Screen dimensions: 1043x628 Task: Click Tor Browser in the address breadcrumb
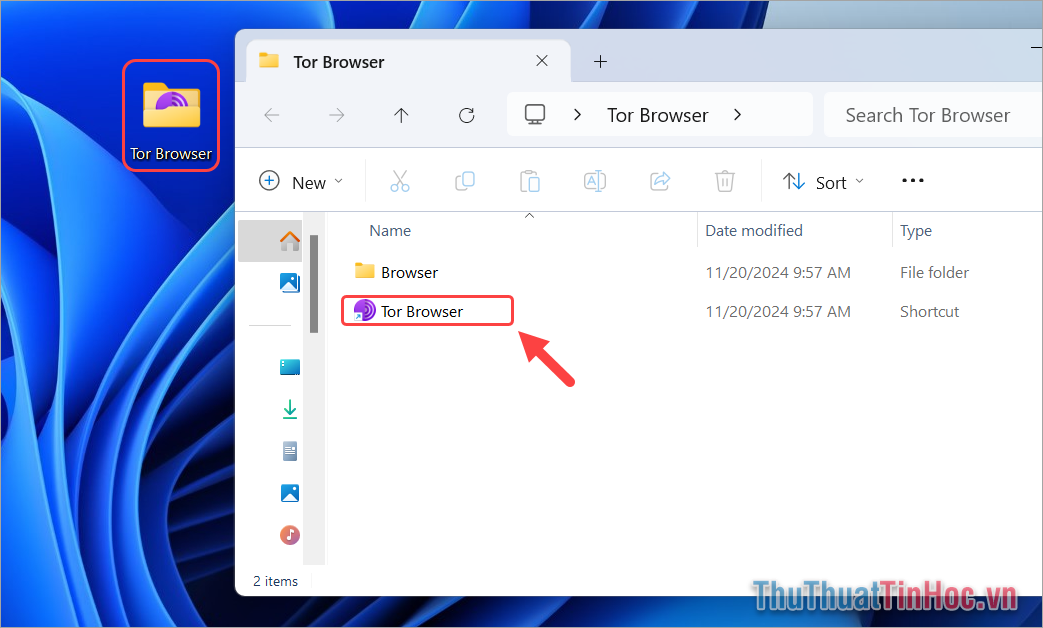[657, 115]
